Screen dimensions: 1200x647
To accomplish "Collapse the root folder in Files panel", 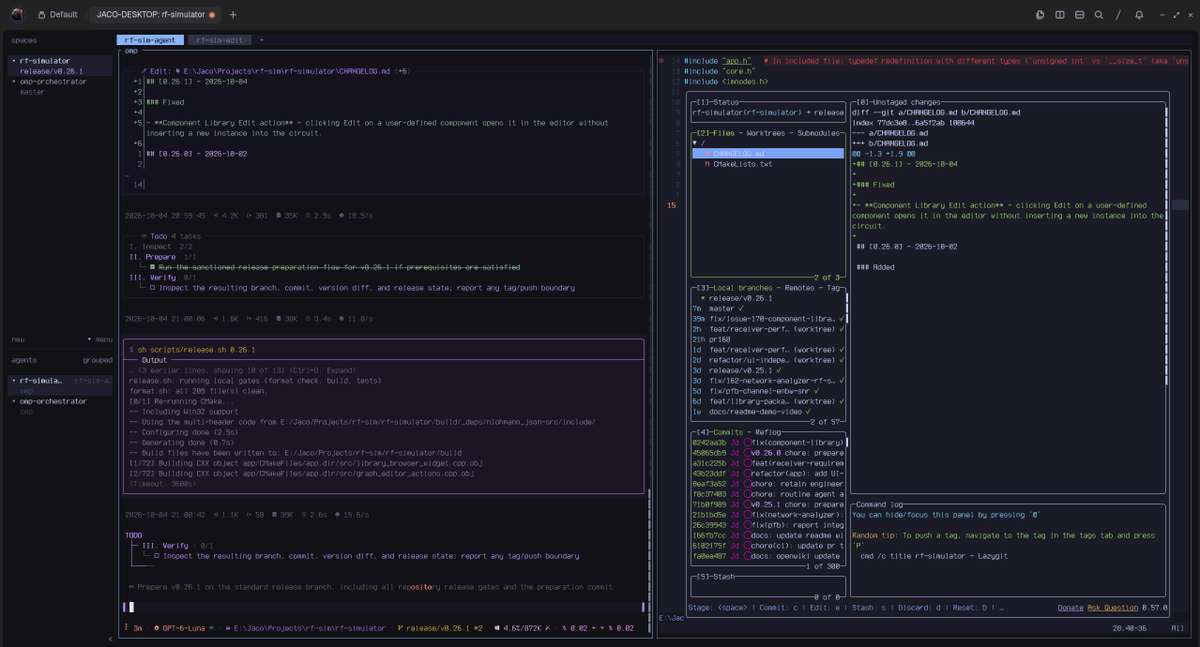I will [695, 143].
